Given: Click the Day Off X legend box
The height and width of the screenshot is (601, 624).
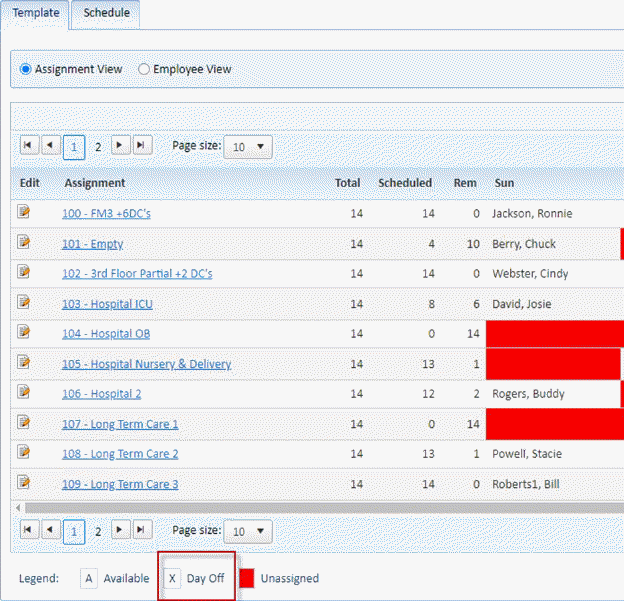Looking at the screenshot, I should point(172,578).
